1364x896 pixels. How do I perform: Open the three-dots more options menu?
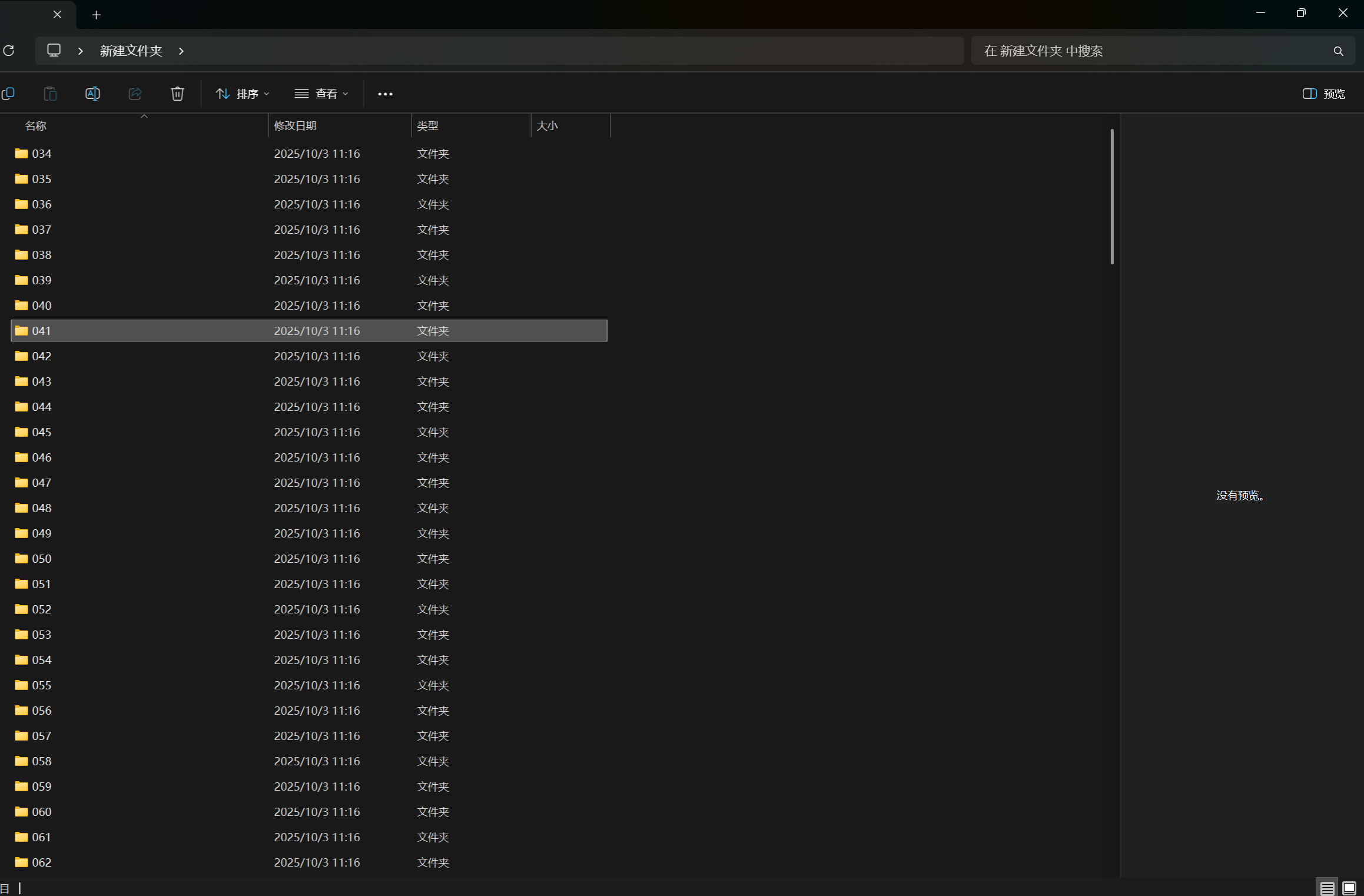(x=385, y=94)
